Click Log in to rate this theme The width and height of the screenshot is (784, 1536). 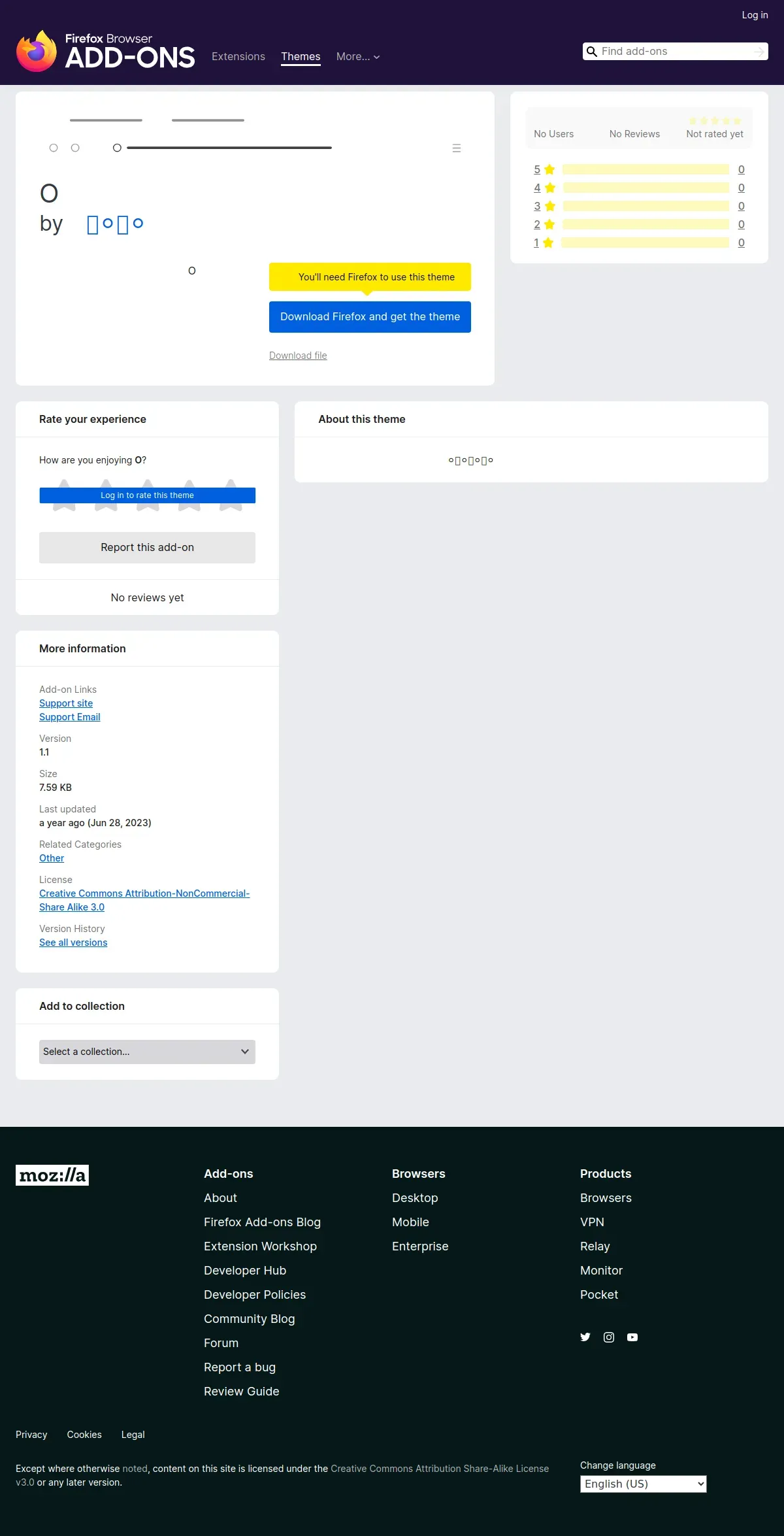pyautogui.click(x=147, y=495)
